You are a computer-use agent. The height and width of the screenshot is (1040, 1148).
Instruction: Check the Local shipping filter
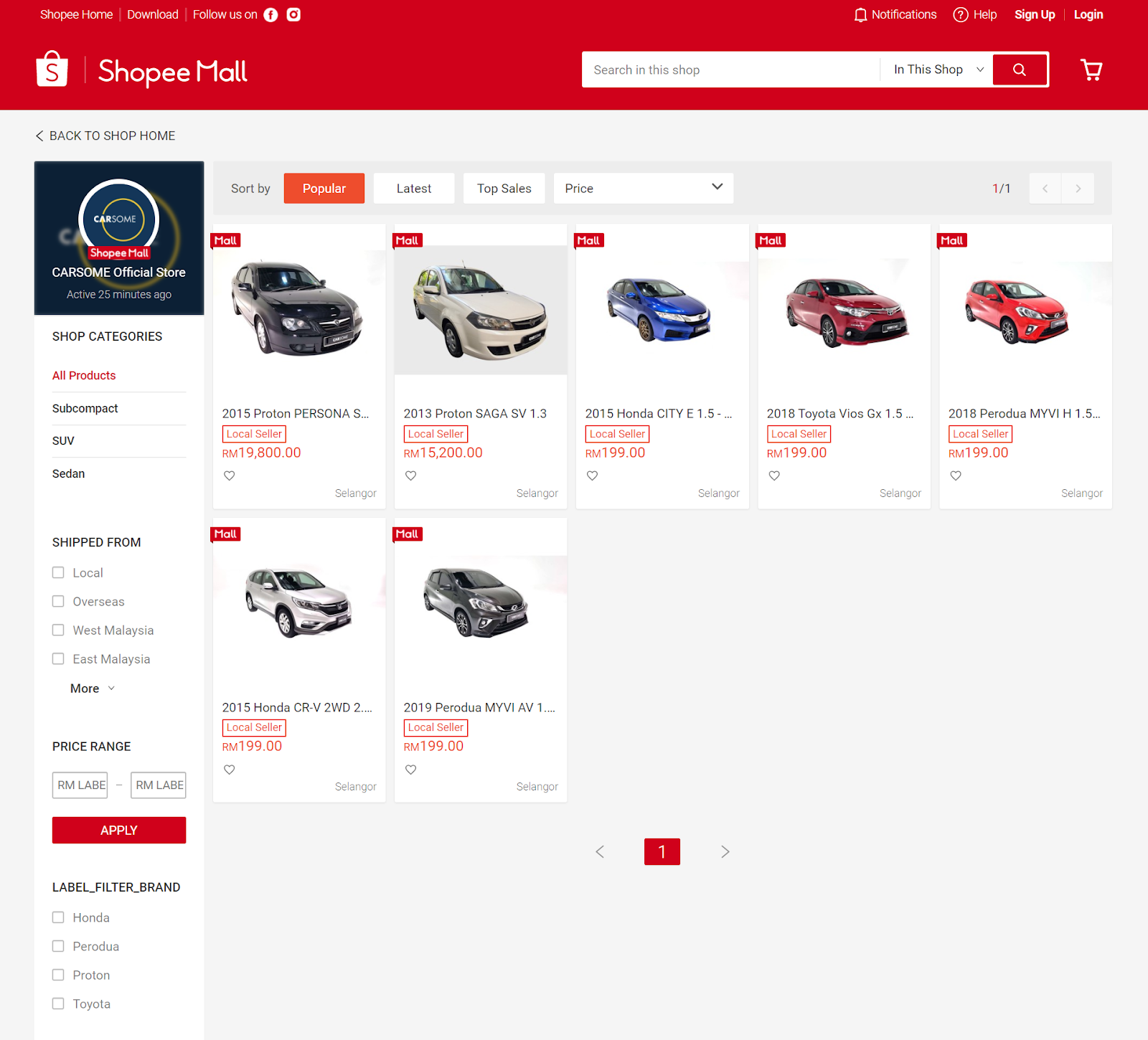(x=58, y=572)
